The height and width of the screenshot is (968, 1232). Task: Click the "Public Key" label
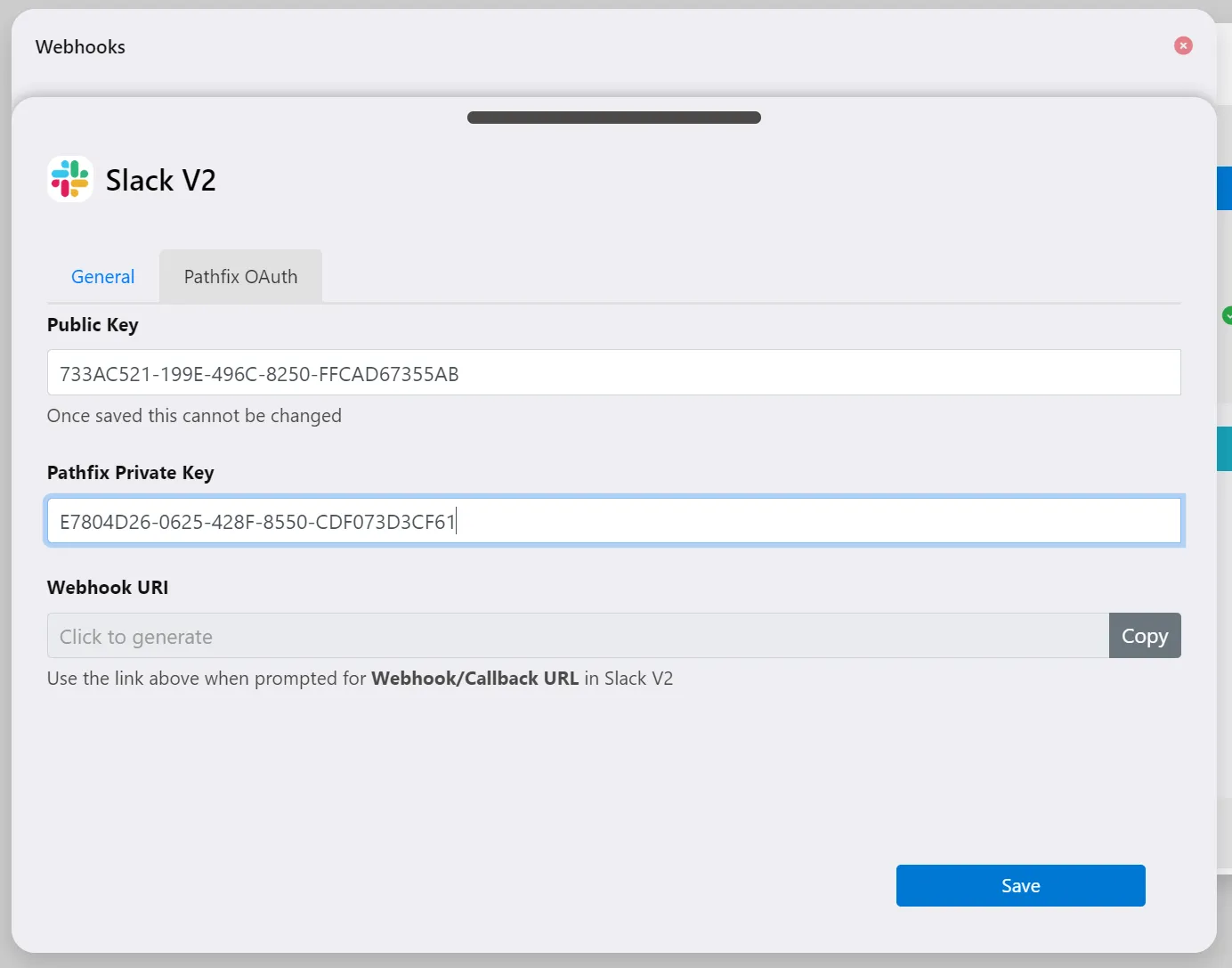[x=93, y=325]
